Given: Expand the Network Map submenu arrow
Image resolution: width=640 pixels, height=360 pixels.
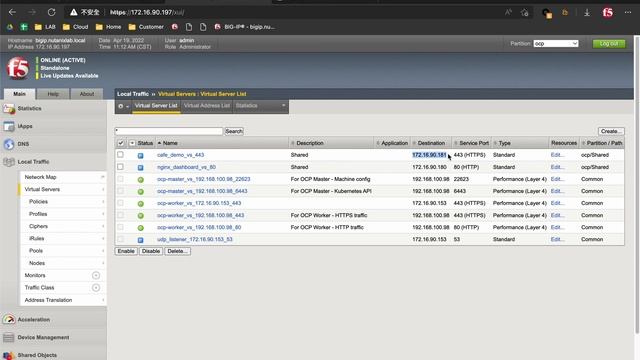Looking at the screenshot, I should pyautogui.click(x=102, y=177).
